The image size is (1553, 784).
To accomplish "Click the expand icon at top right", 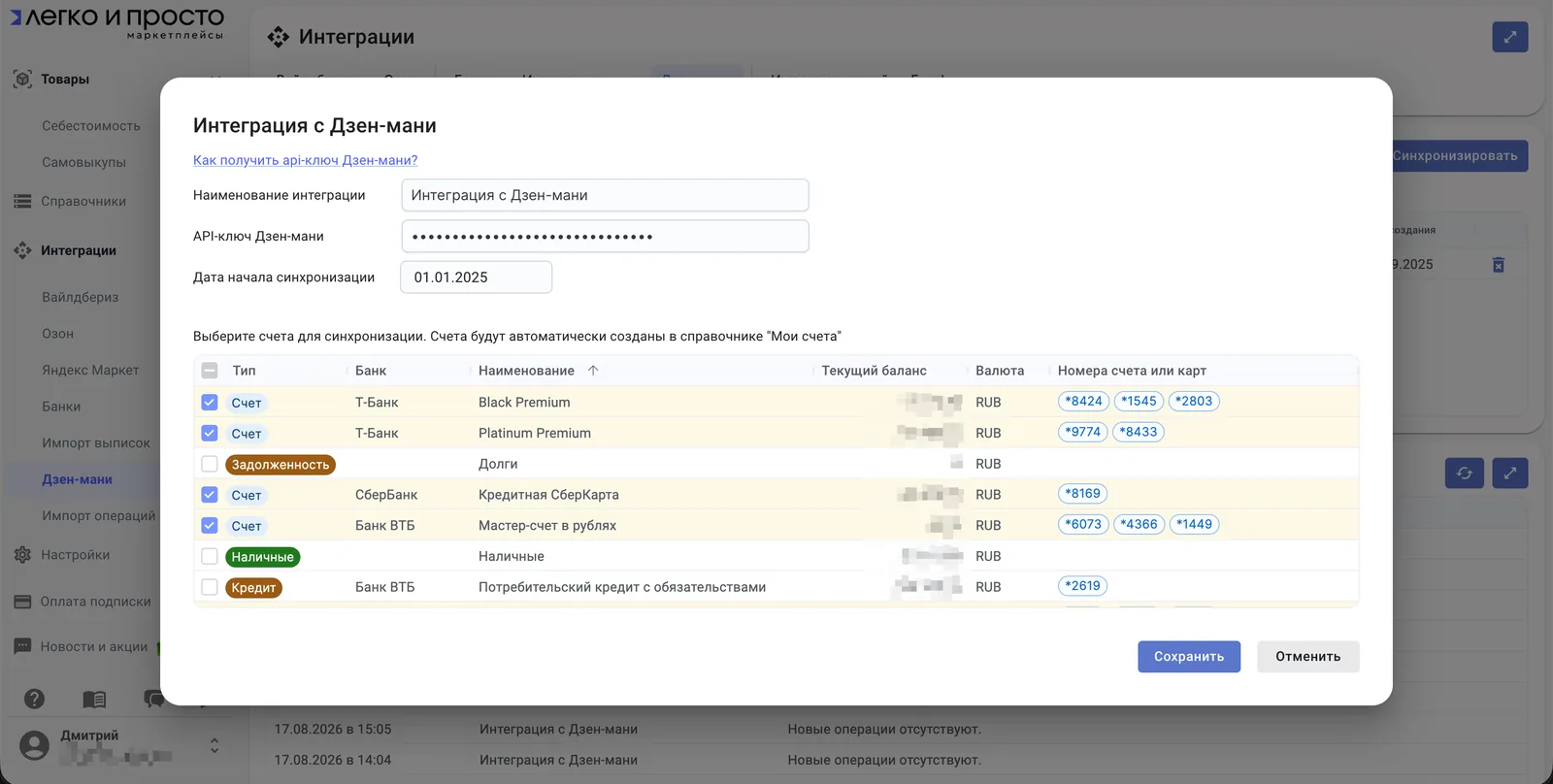I will click(x=1509, y=37).
